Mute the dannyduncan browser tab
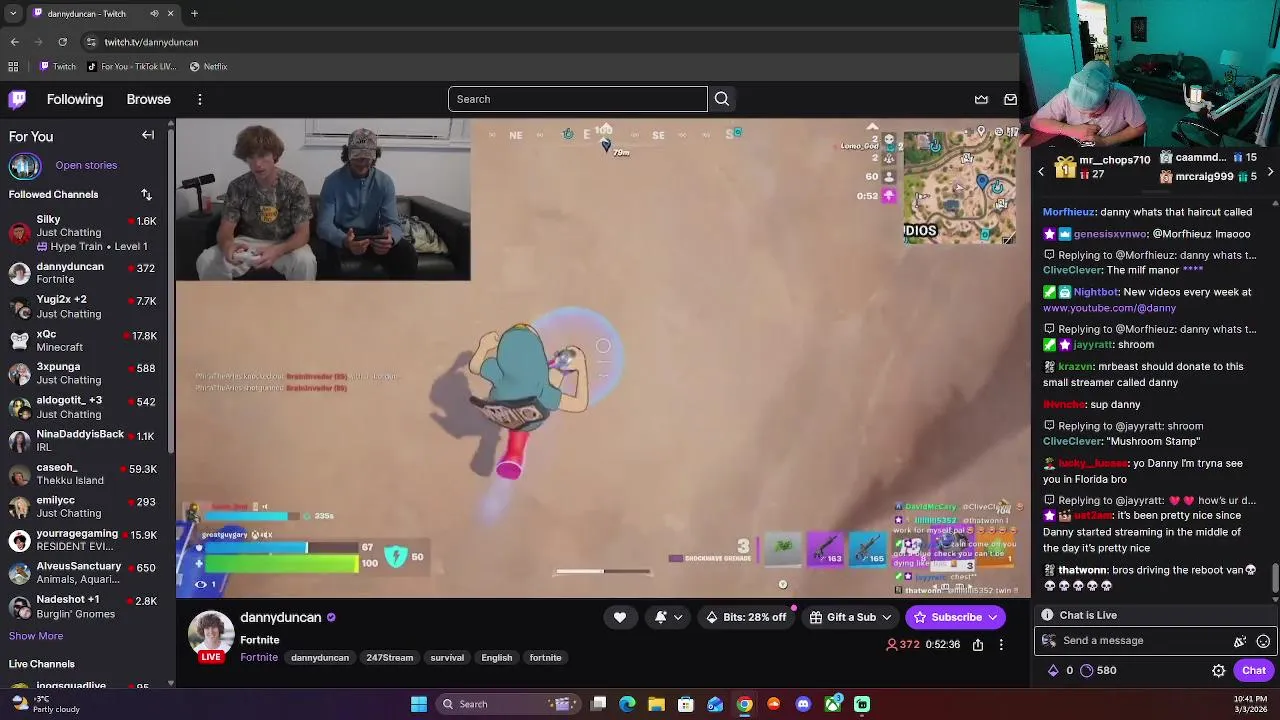 [x=154, y=13]
